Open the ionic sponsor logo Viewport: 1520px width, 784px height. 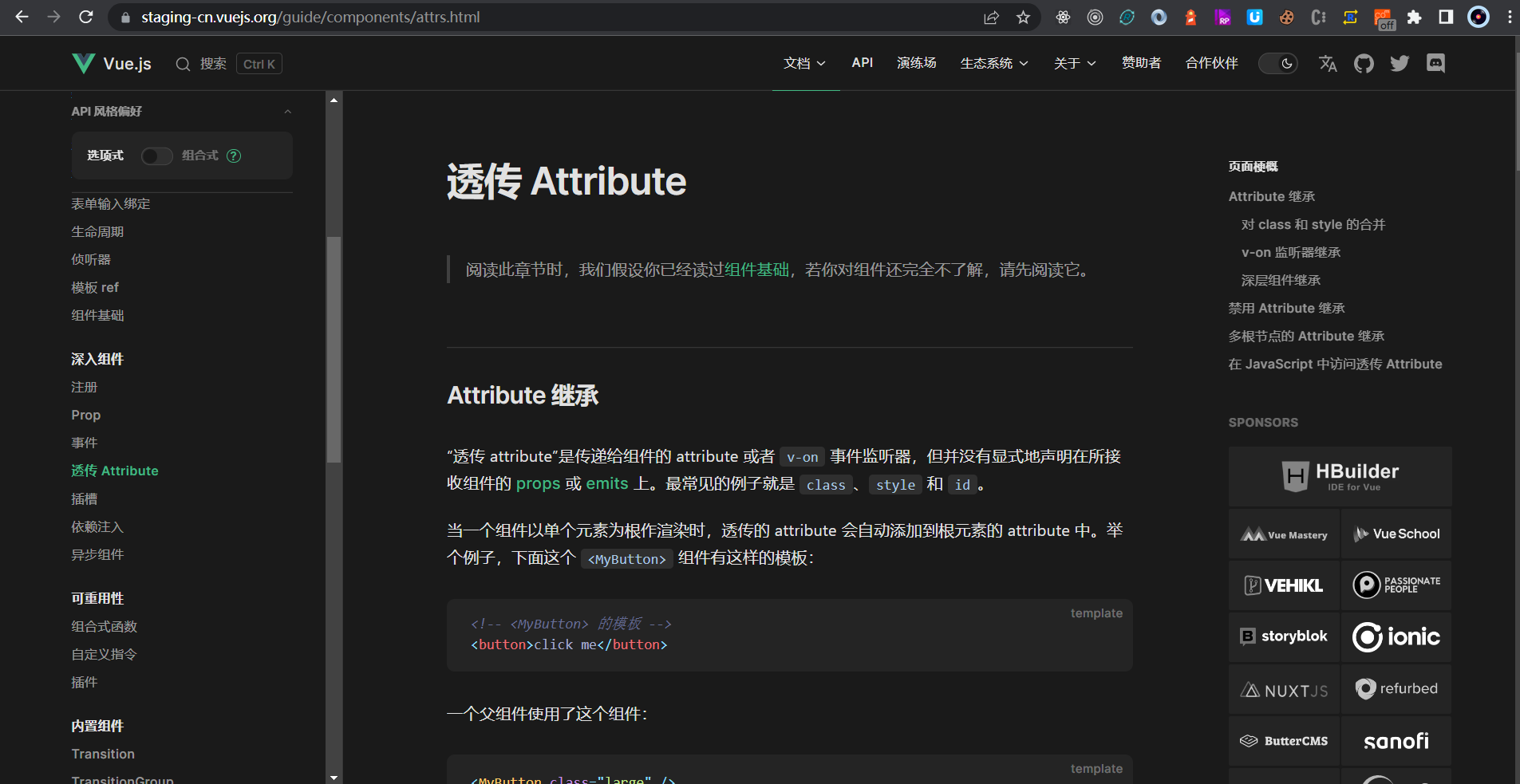[1396, 636]
